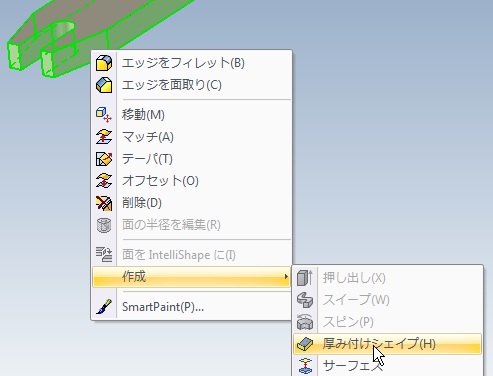Choose 厚み付けシェイプ(H) in submenu
This screenshot has width=493, height=376.
(x=388, y=344)
